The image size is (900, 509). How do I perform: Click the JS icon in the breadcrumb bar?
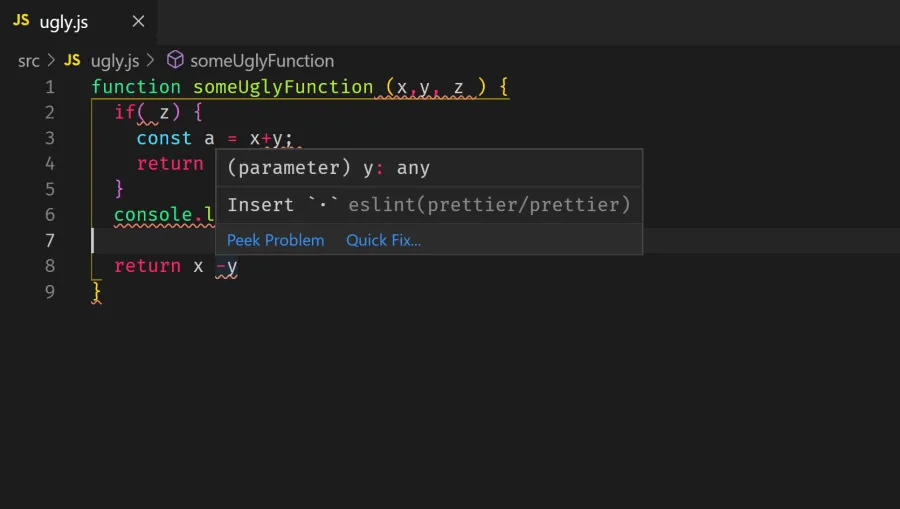[x=72, y=61]
